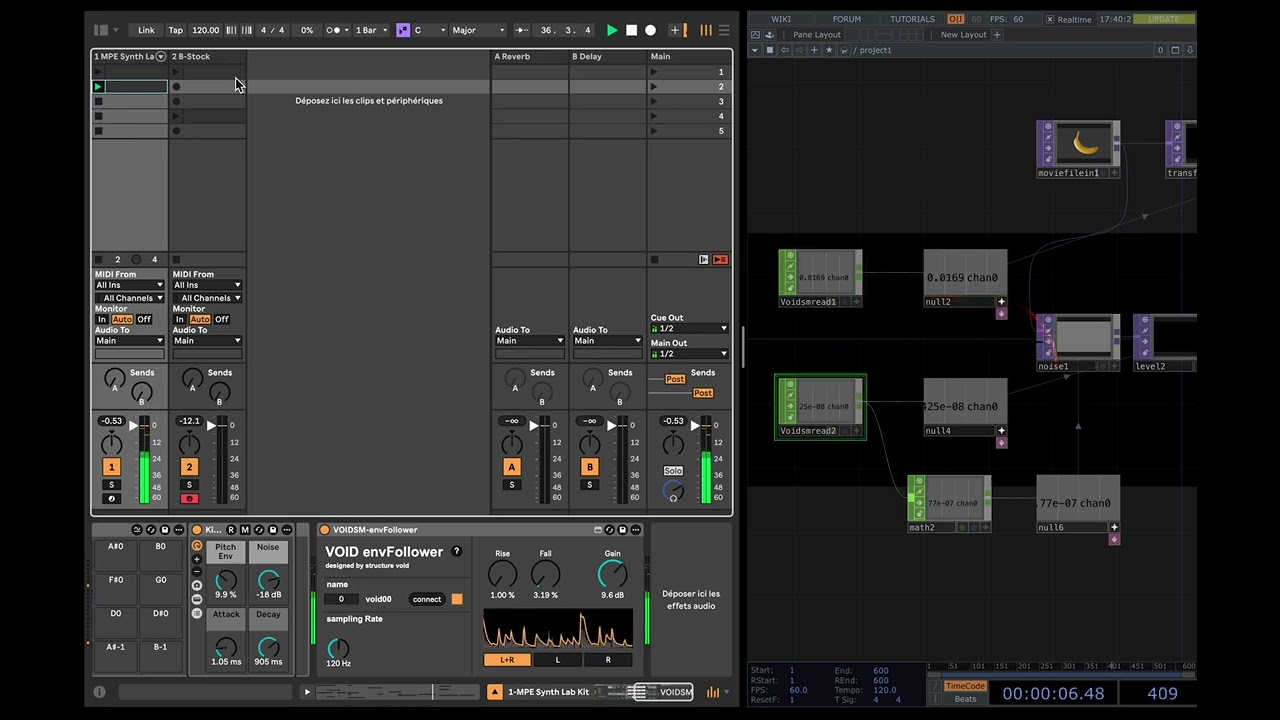Image resolution: width=1280 pixels, height=720 pixels.
Task: Open the WIKI menu in TouchDesigner
Action: click(x=781, y=19)
